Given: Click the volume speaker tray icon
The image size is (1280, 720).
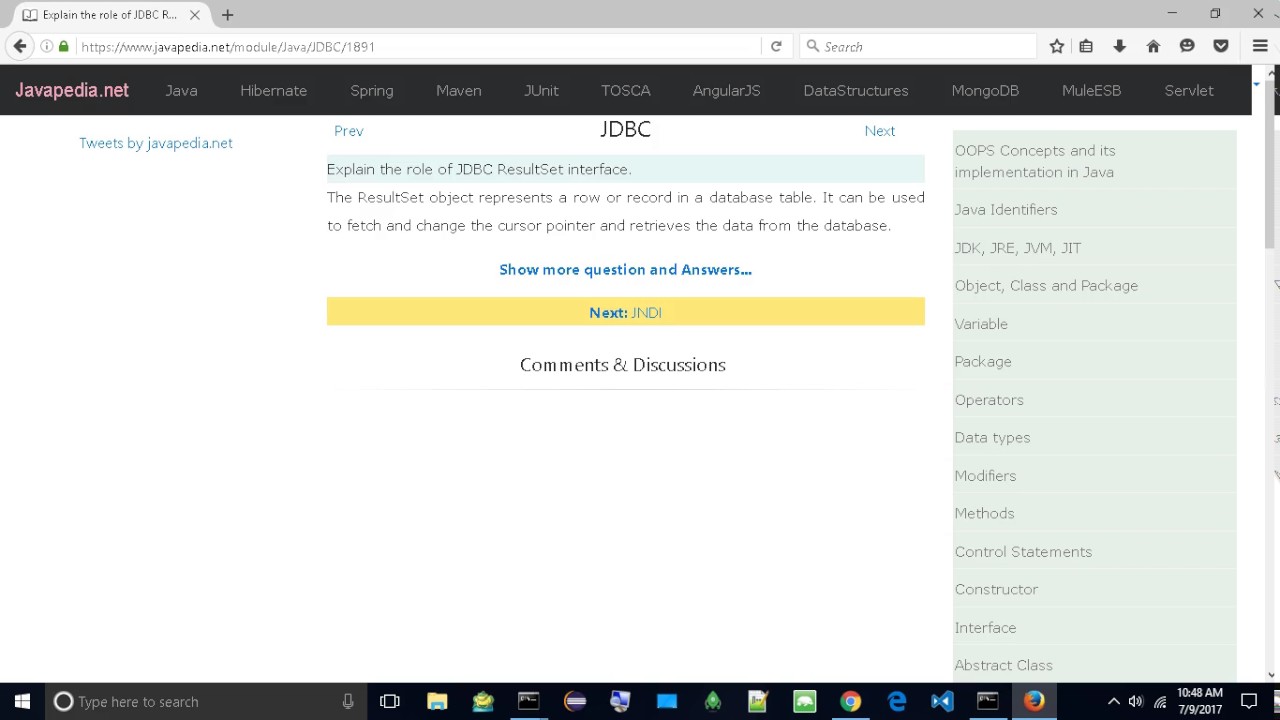Looking at the screenshot, I should tap(1135, 702).
